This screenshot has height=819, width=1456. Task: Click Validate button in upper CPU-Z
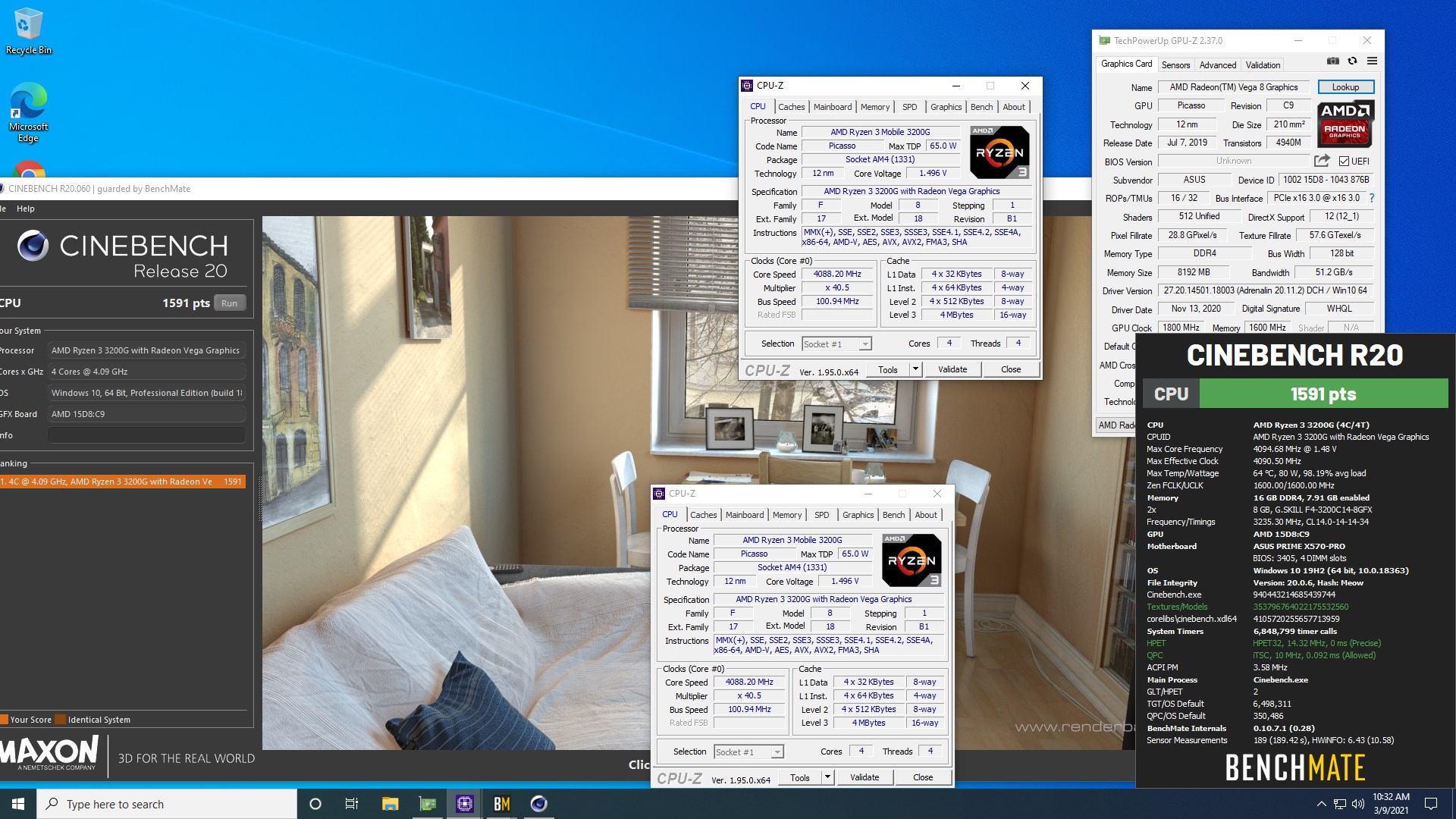pos(952,369)
